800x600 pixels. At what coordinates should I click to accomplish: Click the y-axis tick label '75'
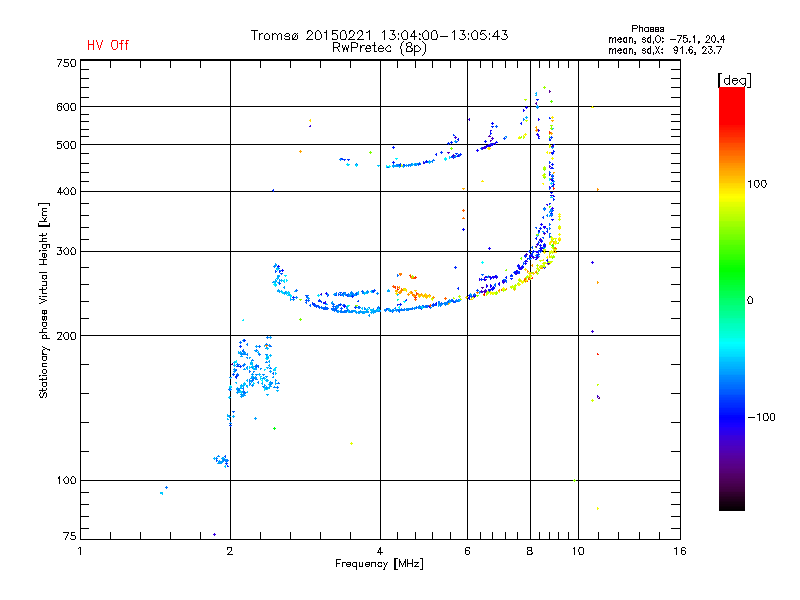[70, 536]
